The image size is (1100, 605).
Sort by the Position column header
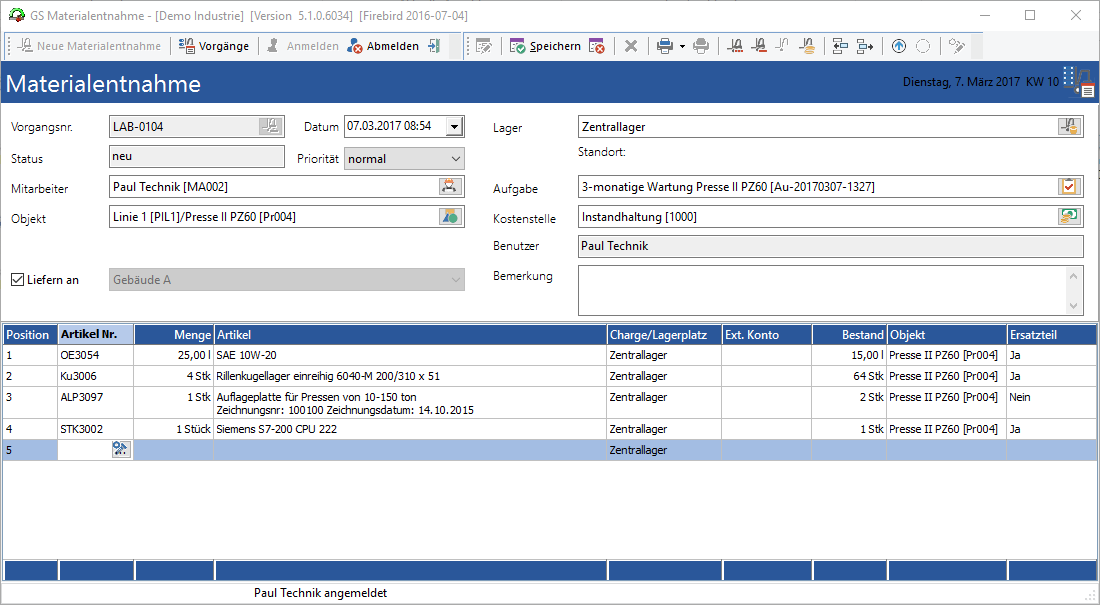coord(30,335)
